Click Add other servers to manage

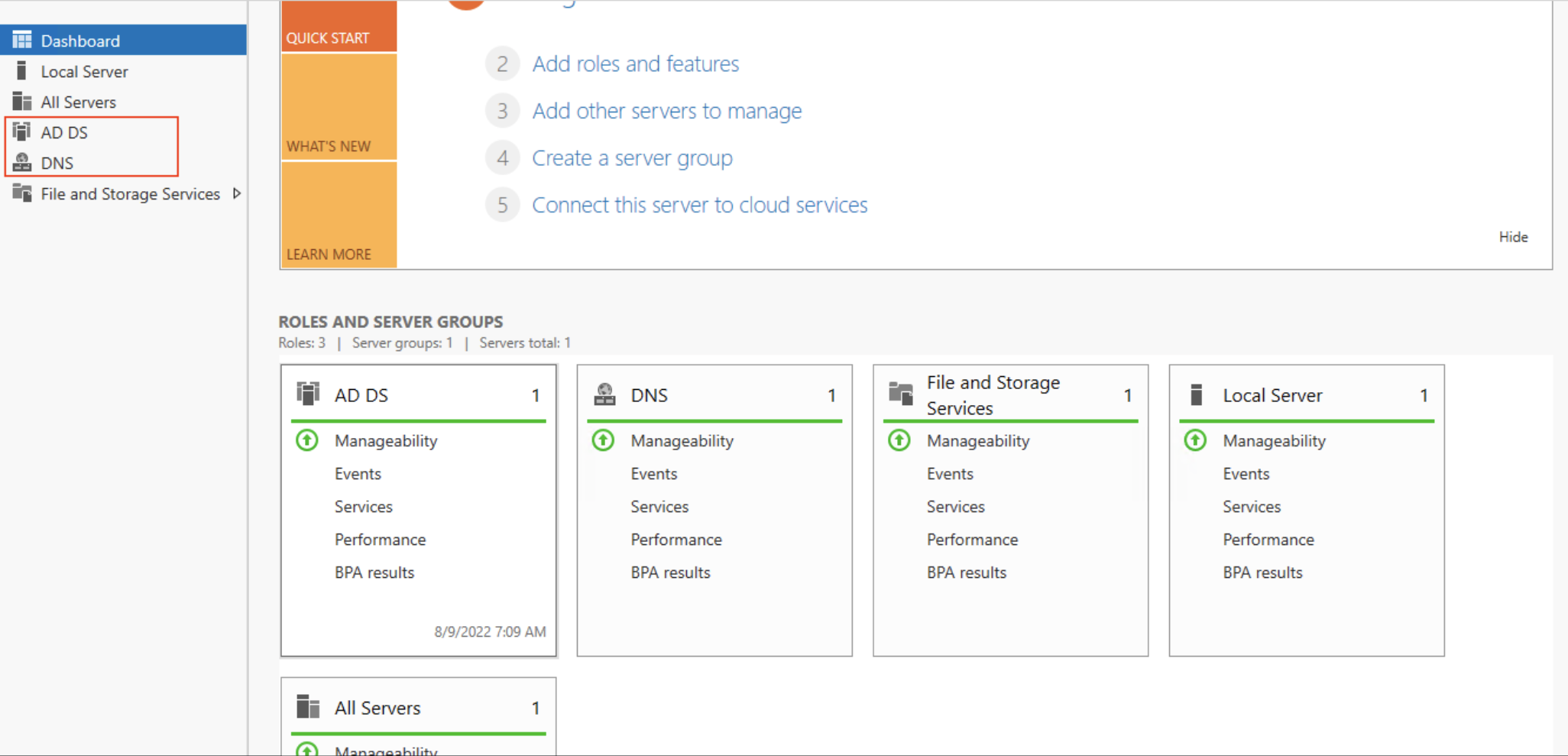pyautogui.click(x=666, y=110)
